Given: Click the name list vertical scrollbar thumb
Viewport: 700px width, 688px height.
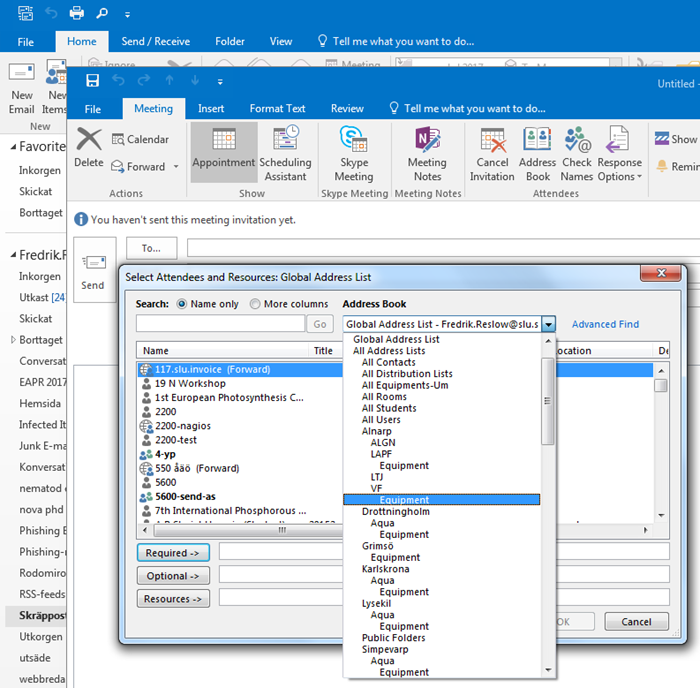Looking at the screenshot, I should [x=661, y=385].
